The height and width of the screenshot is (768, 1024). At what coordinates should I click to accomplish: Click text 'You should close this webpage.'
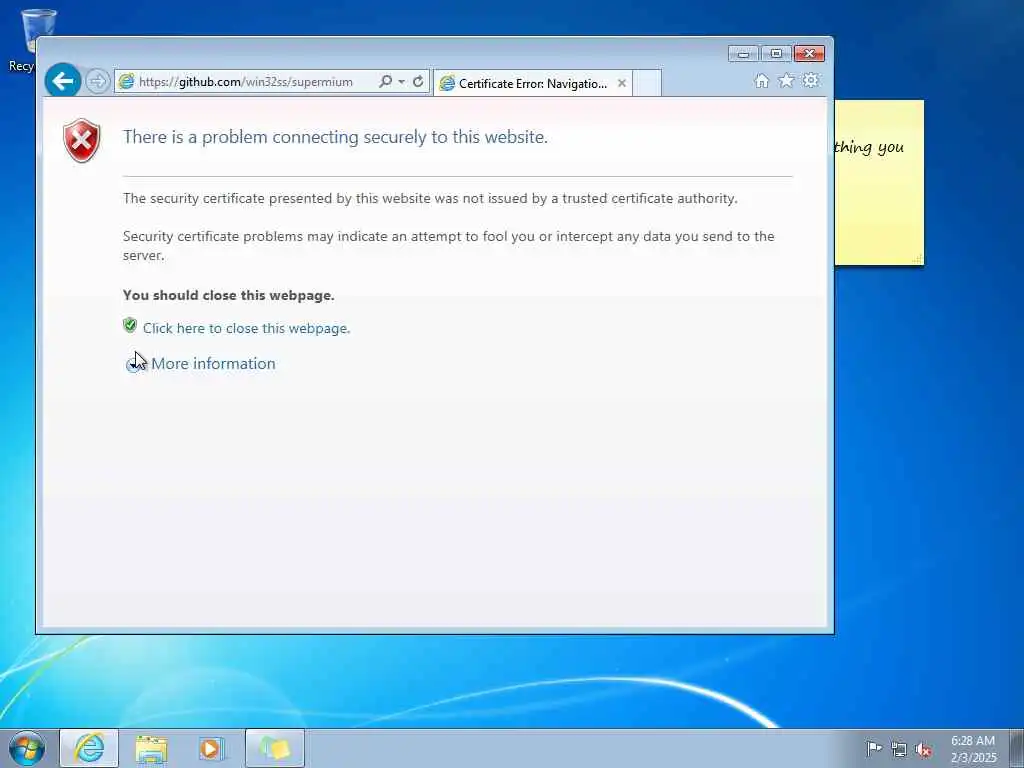[x=229, y=295]
